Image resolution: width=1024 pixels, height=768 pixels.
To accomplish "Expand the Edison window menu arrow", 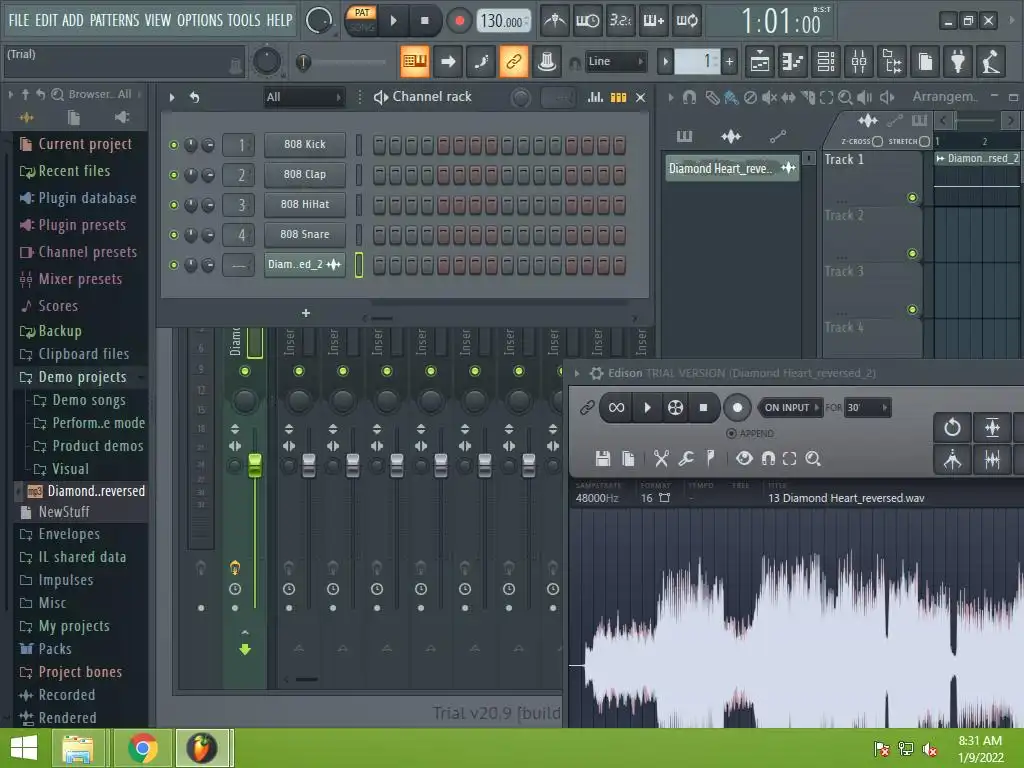I will coord(577,373).
